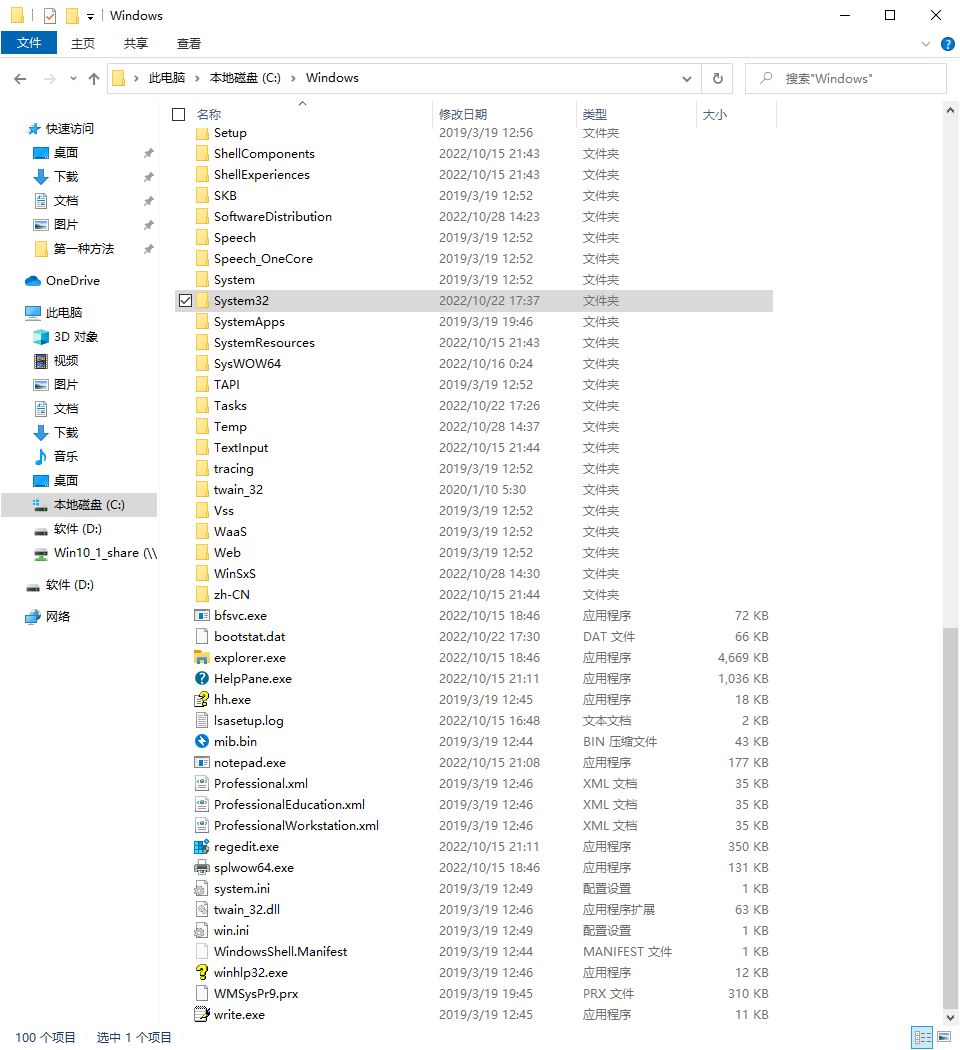Select the splwow64.exe printer icon
The image size is (960, 1050).
[202, 868]
